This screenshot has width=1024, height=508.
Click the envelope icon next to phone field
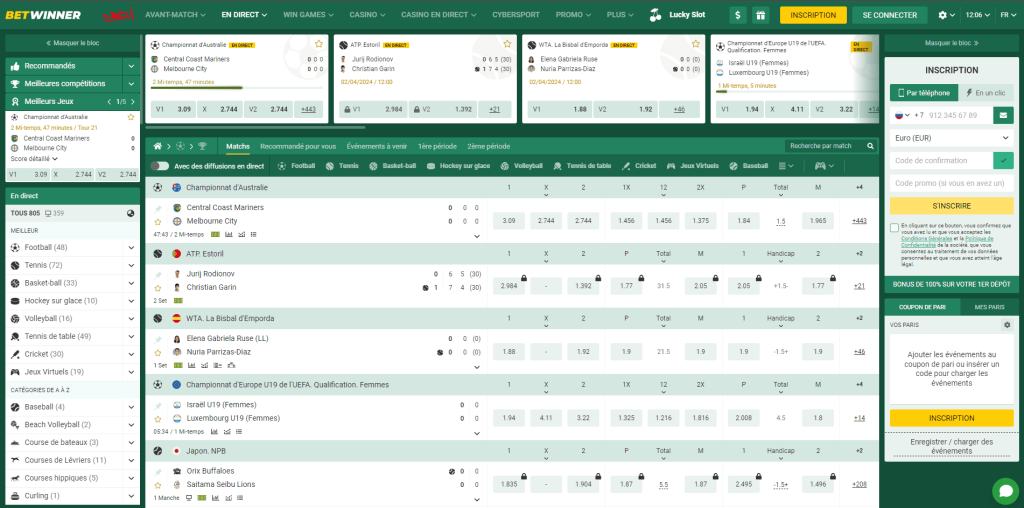[x=1003, y=115]
